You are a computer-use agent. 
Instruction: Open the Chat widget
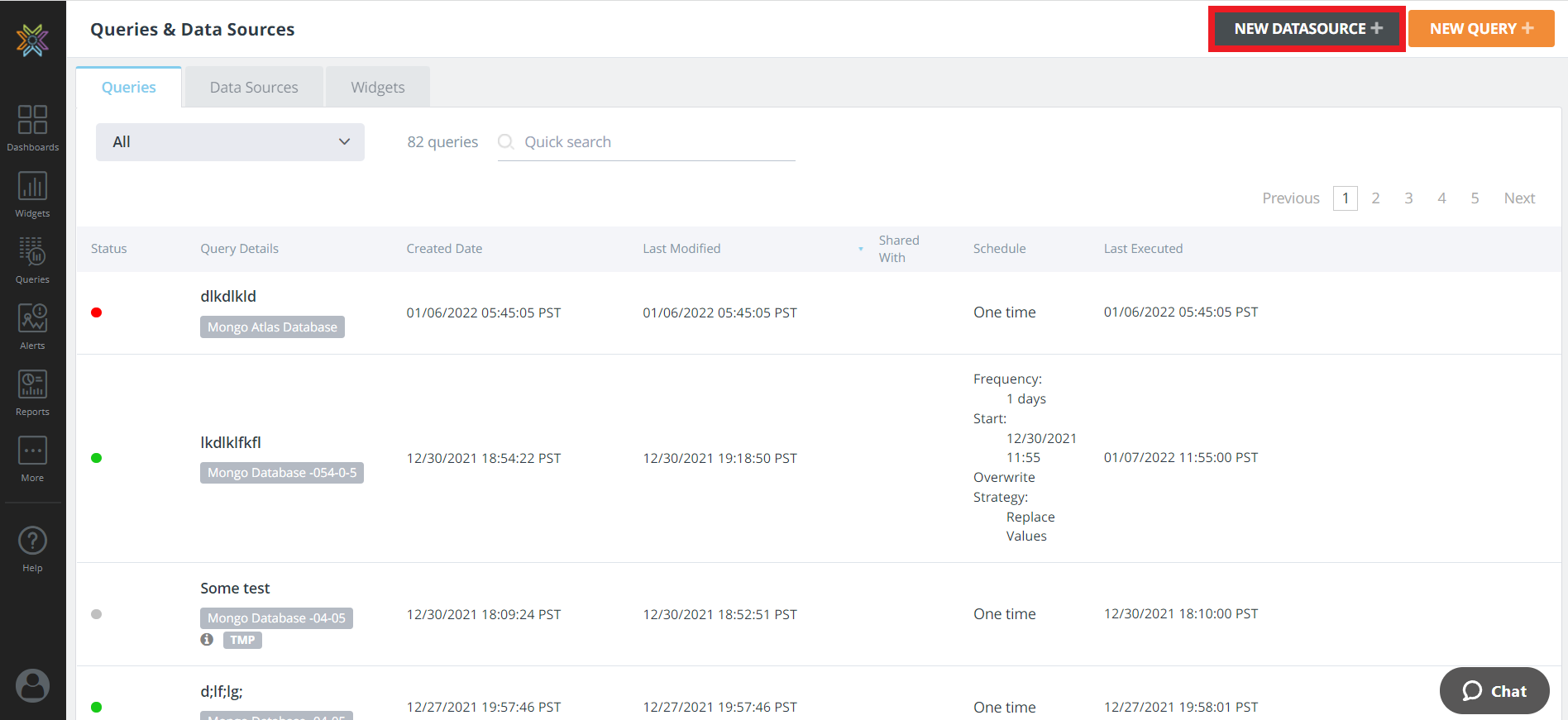pyautogui.click(x=1494, y=691)
